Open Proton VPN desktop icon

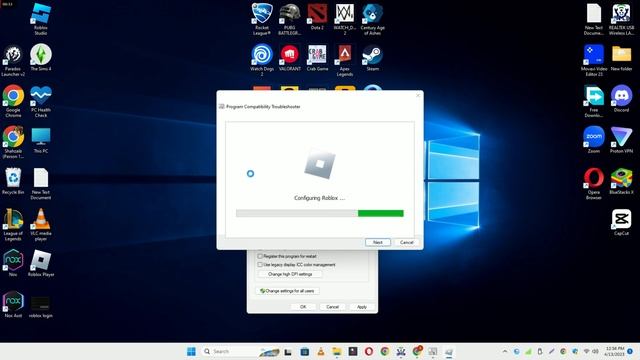[x=621, y=140]
